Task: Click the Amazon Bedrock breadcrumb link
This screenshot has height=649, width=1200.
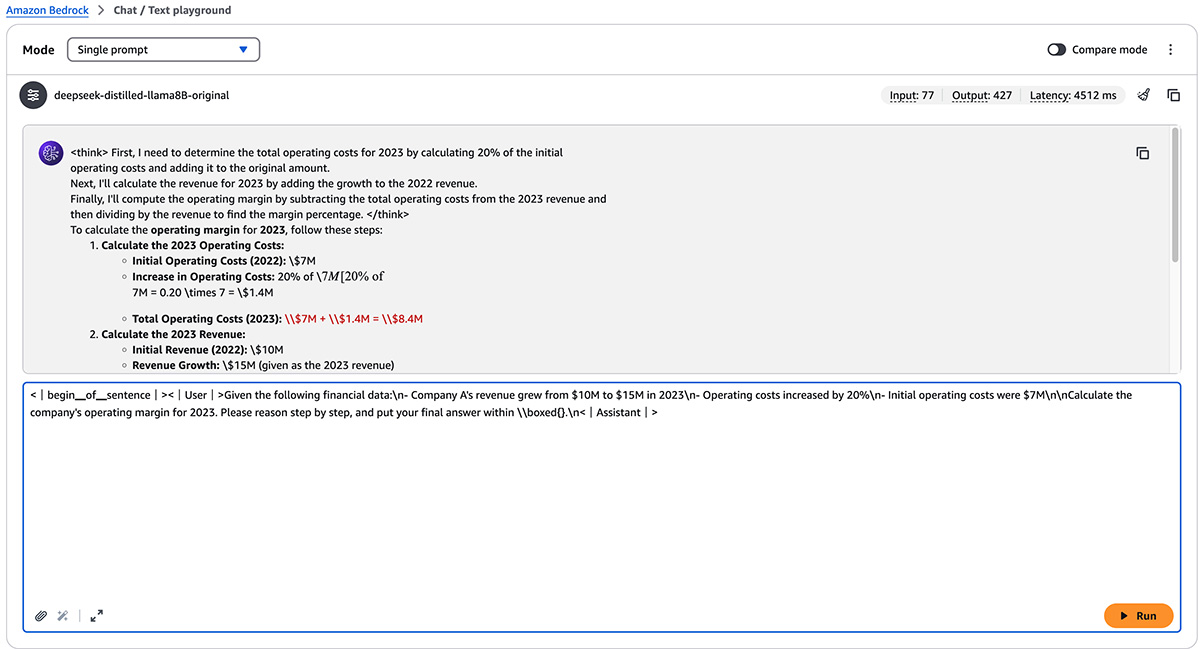Action: pos(48,10)
